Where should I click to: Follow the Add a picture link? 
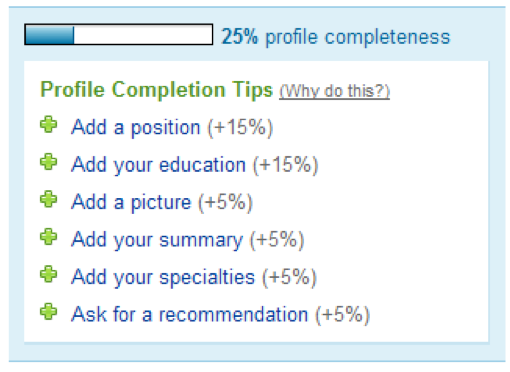pos(131,202)
